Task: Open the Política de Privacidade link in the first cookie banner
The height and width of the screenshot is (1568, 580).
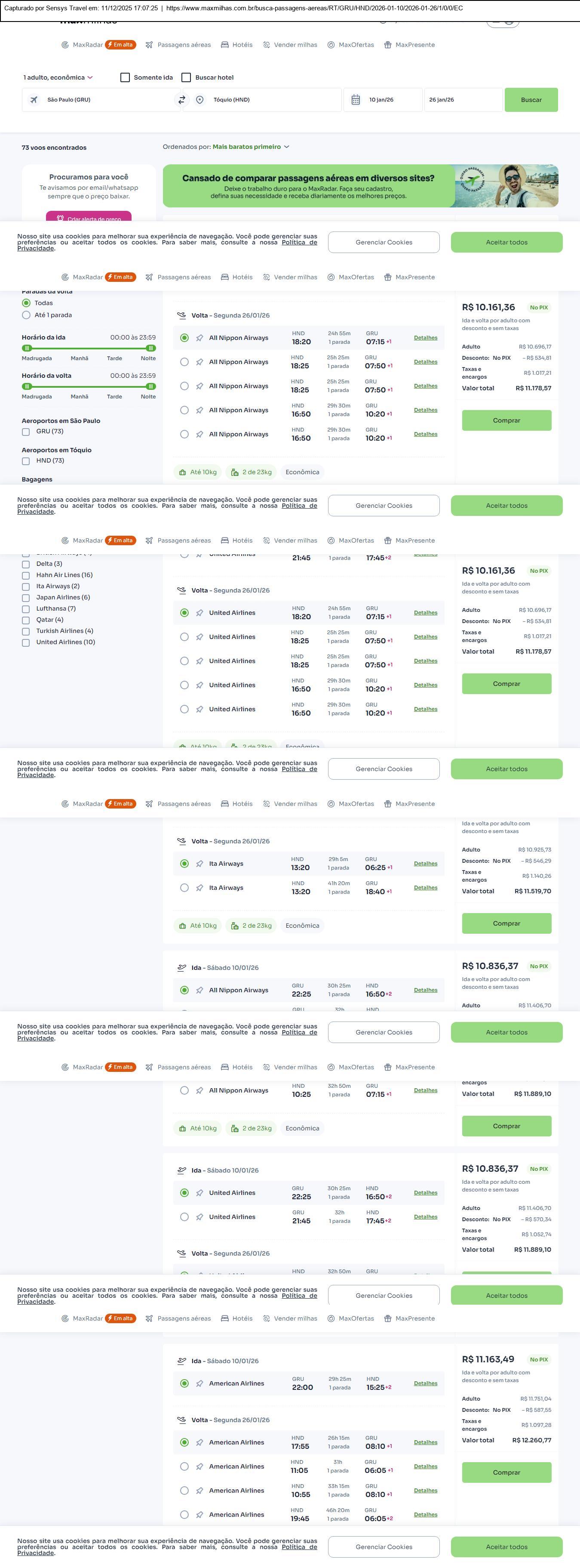Action: tap(298, 243)
